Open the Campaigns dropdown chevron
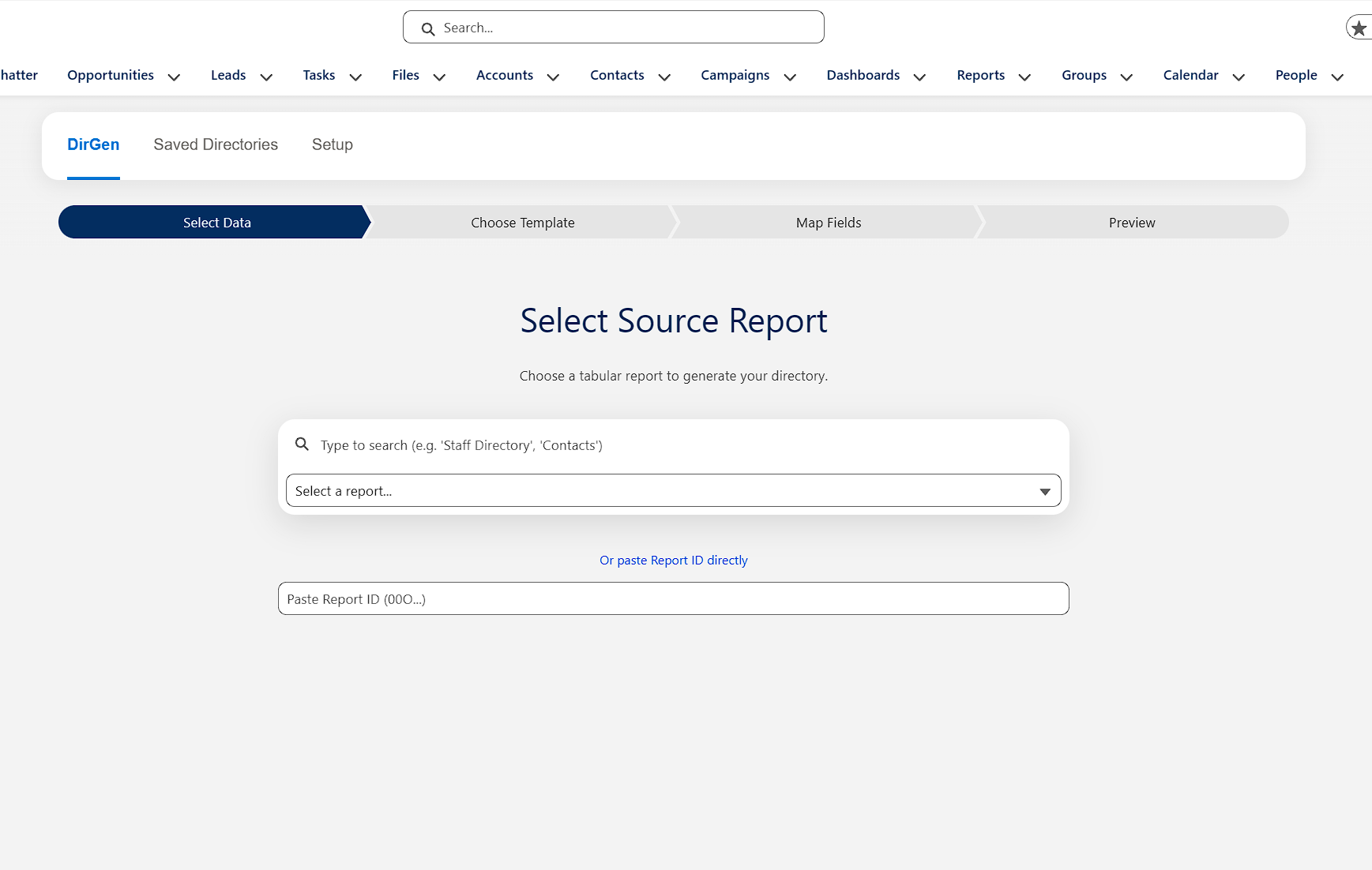 click(790, 77)
